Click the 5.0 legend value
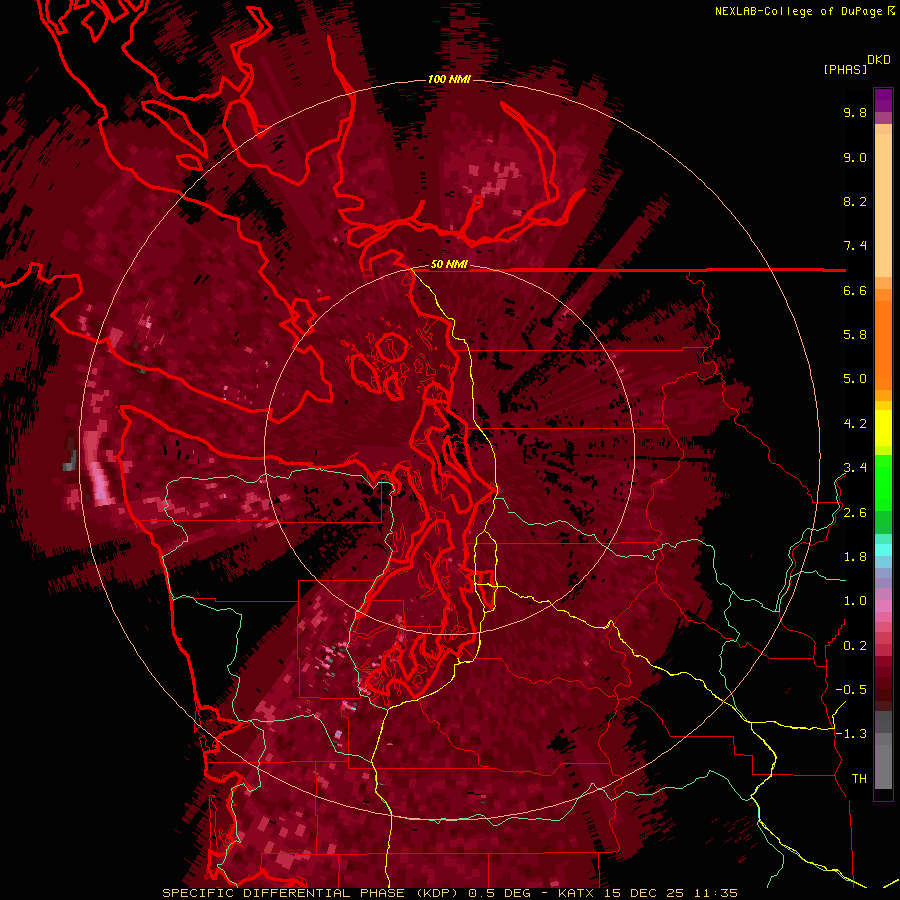Image resolution: width=900 pixels, height=900 pixels. (x=855, y=379)
